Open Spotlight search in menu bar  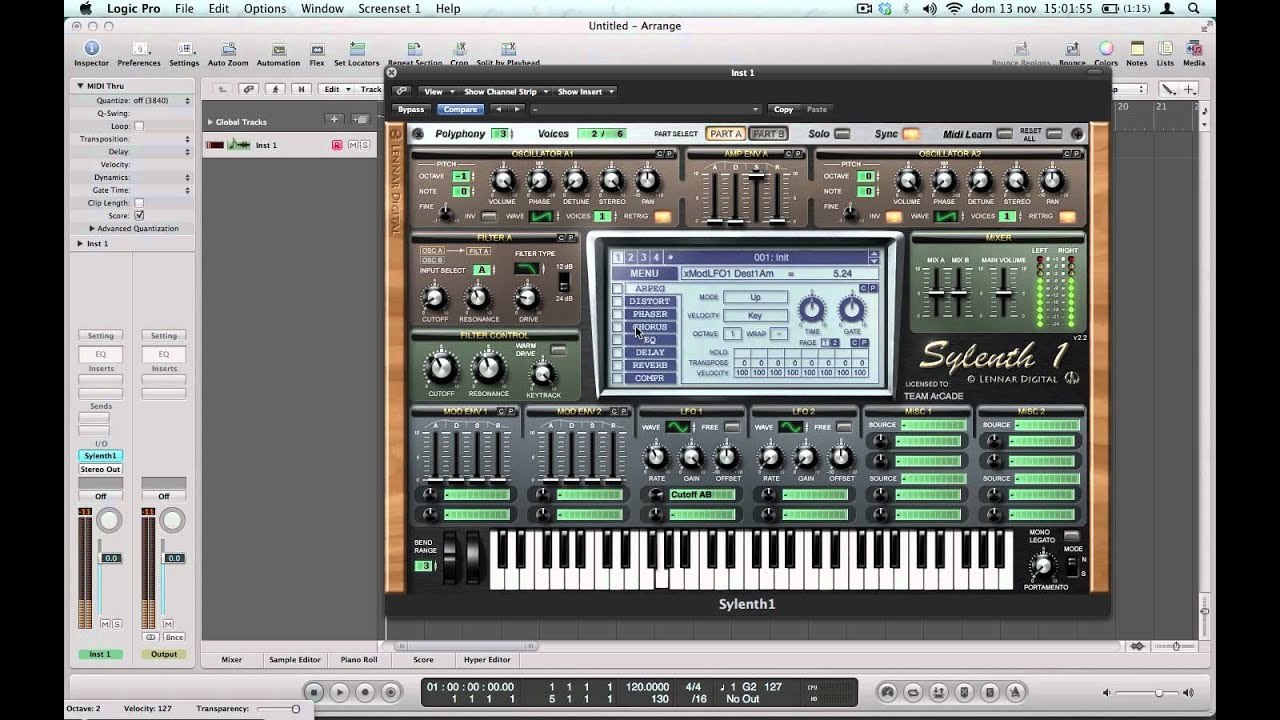(x=1194, y=8)
